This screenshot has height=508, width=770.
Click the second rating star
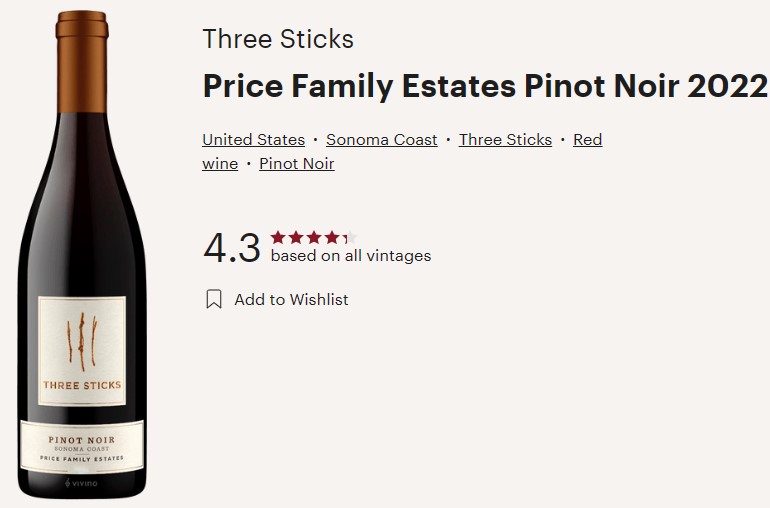click(295, 238)
